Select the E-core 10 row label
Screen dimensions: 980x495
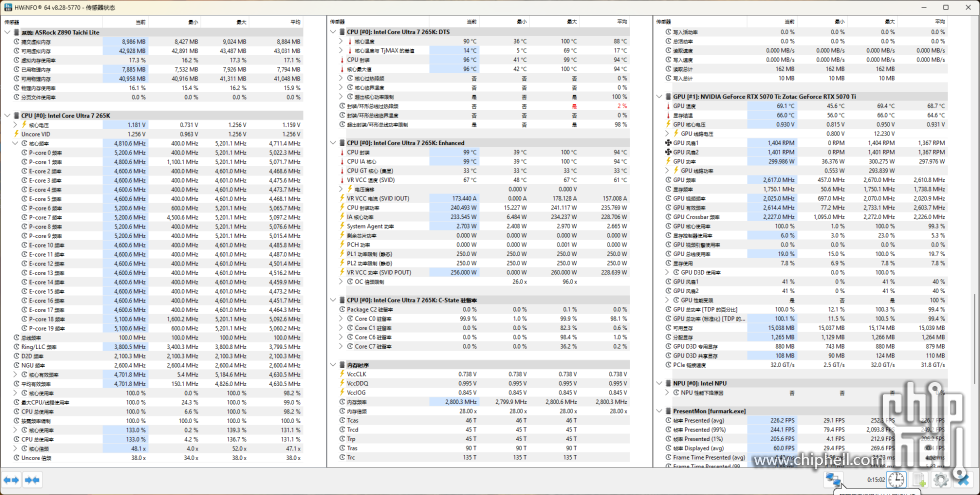[x=46, y=245]
